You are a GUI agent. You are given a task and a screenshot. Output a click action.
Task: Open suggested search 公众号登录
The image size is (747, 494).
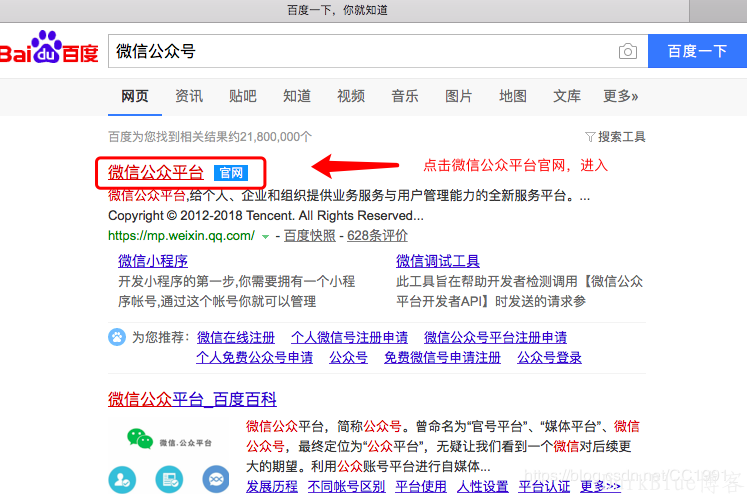click(x=549, y=358)
